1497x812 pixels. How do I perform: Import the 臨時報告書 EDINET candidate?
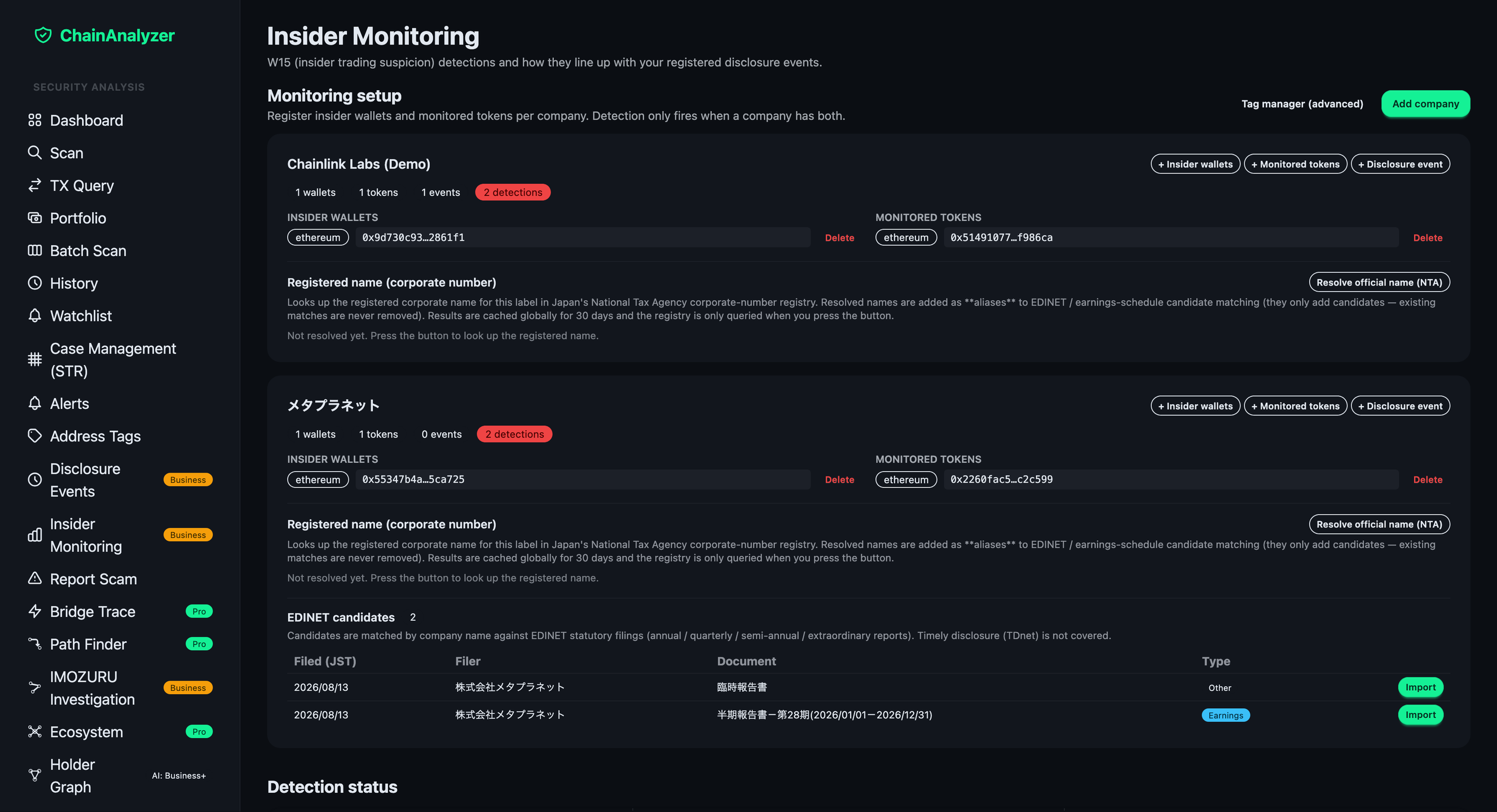(x=1420, y=687)
